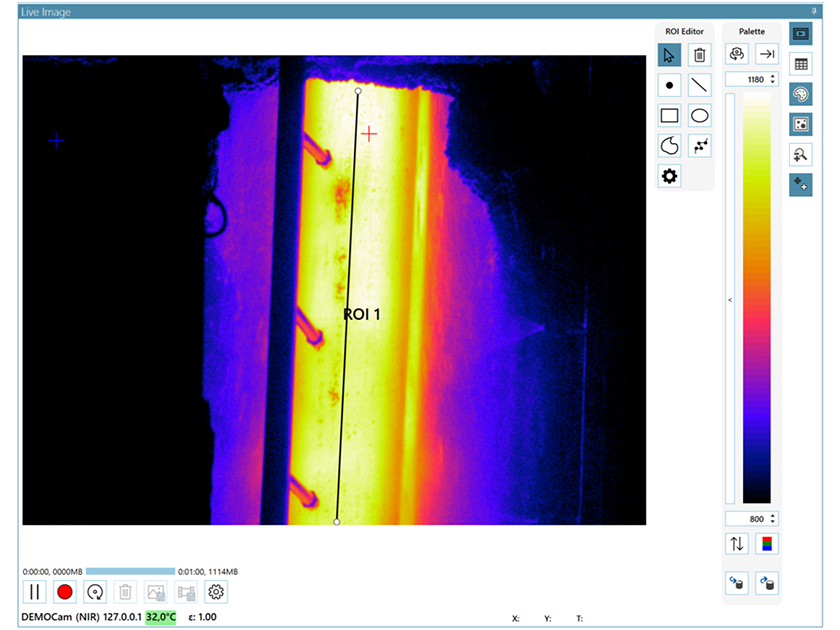
Task: Click the zoom magnifier sidebar icon
Action: pyautogui.click(x=801, y=155)
